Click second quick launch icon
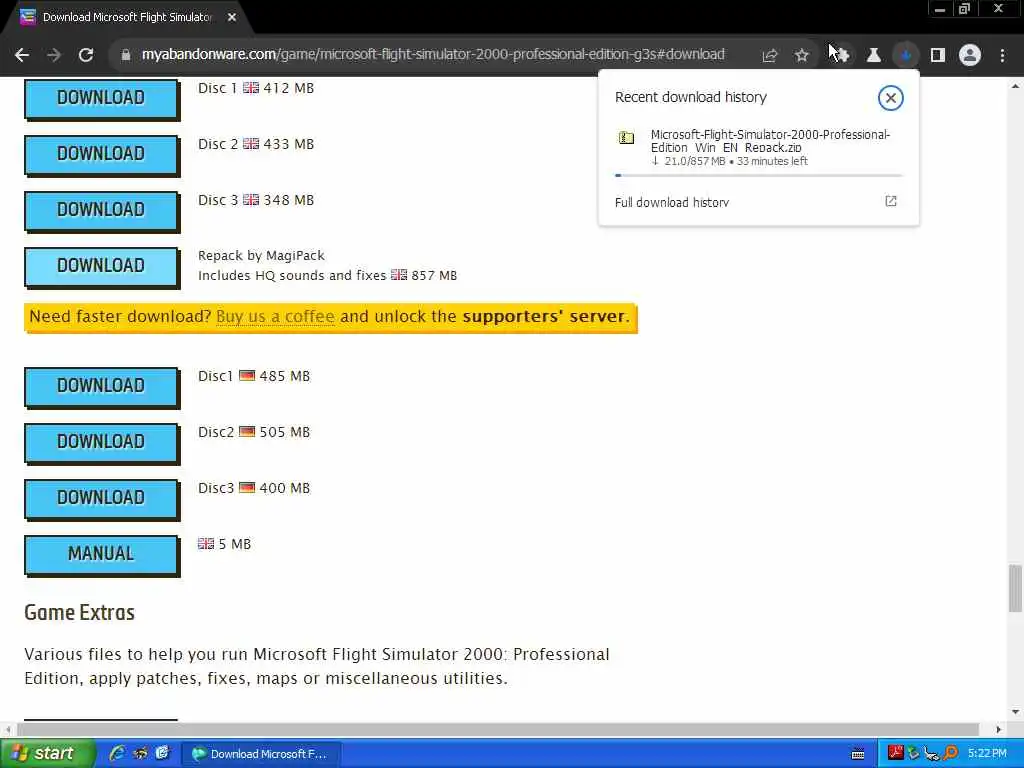Viewport: 1024px width, 768px height. 140,754
